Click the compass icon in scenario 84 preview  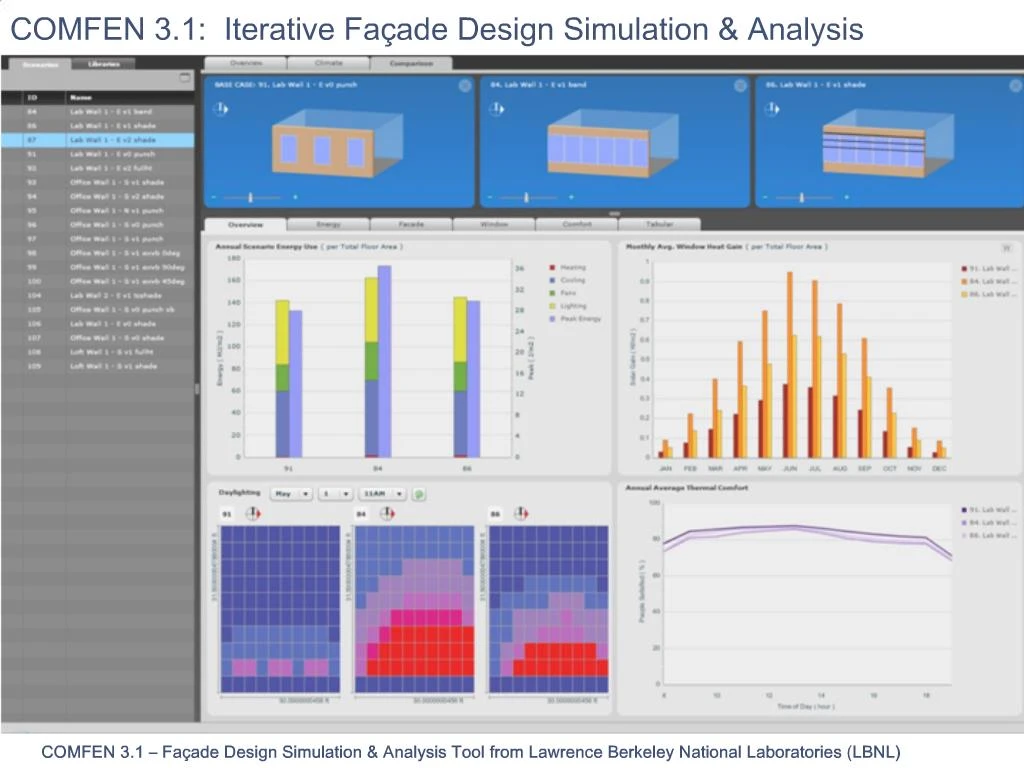click(x=497, y=110)
